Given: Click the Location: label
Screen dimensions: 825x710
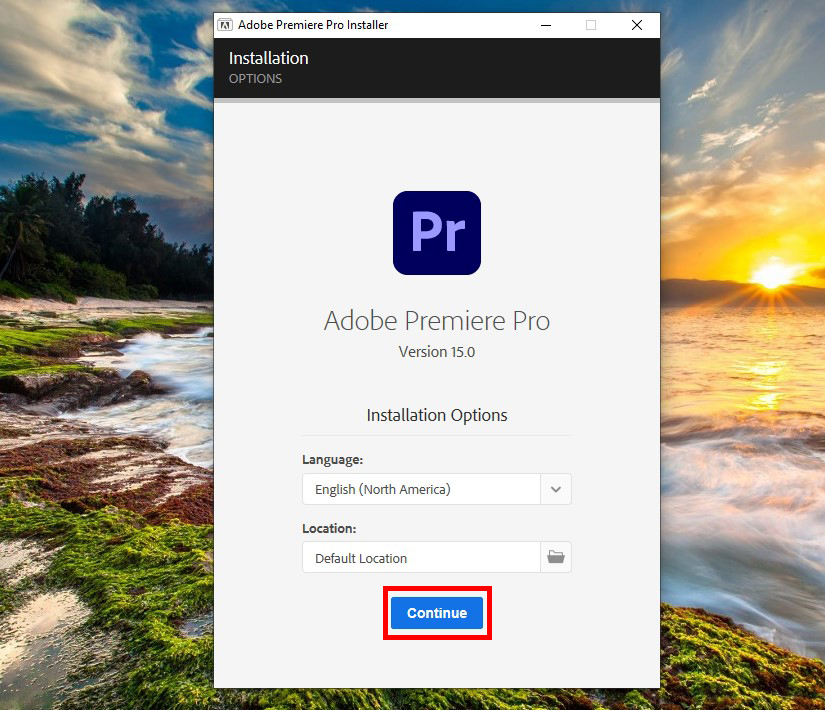Looking at the screenshot, I should (329, 528).
